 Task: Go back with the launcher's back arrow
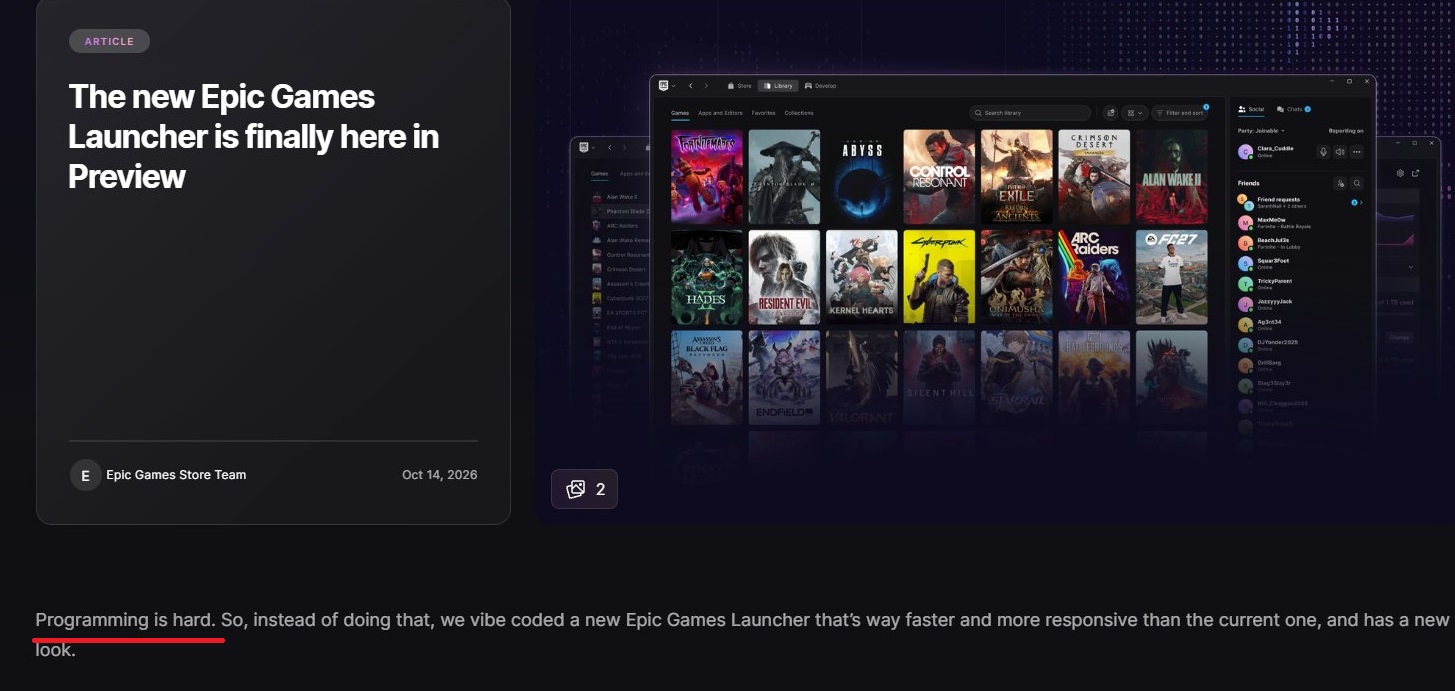point(691,86)
